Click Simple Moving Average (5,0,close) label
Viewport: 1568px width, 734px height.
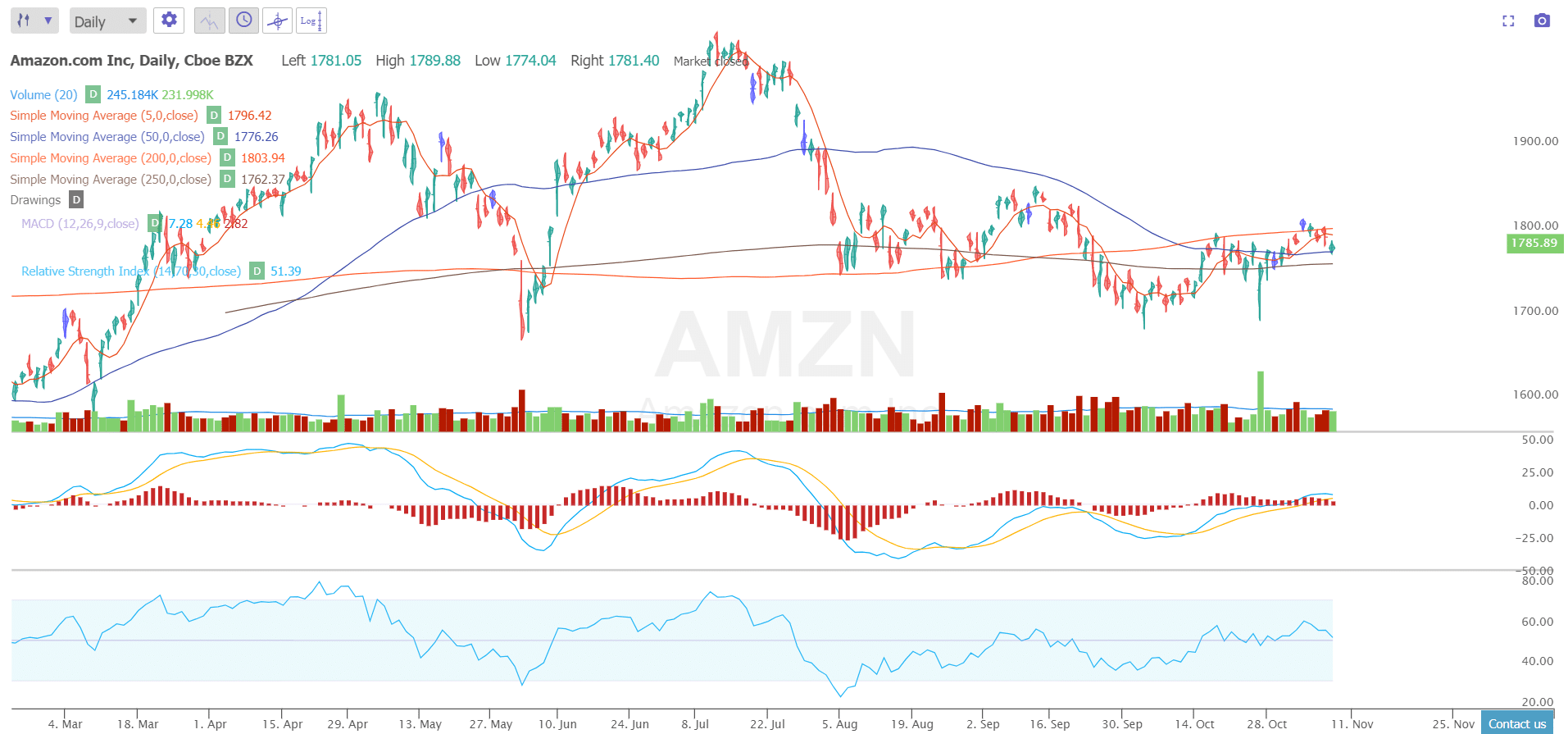click(104, 116)
